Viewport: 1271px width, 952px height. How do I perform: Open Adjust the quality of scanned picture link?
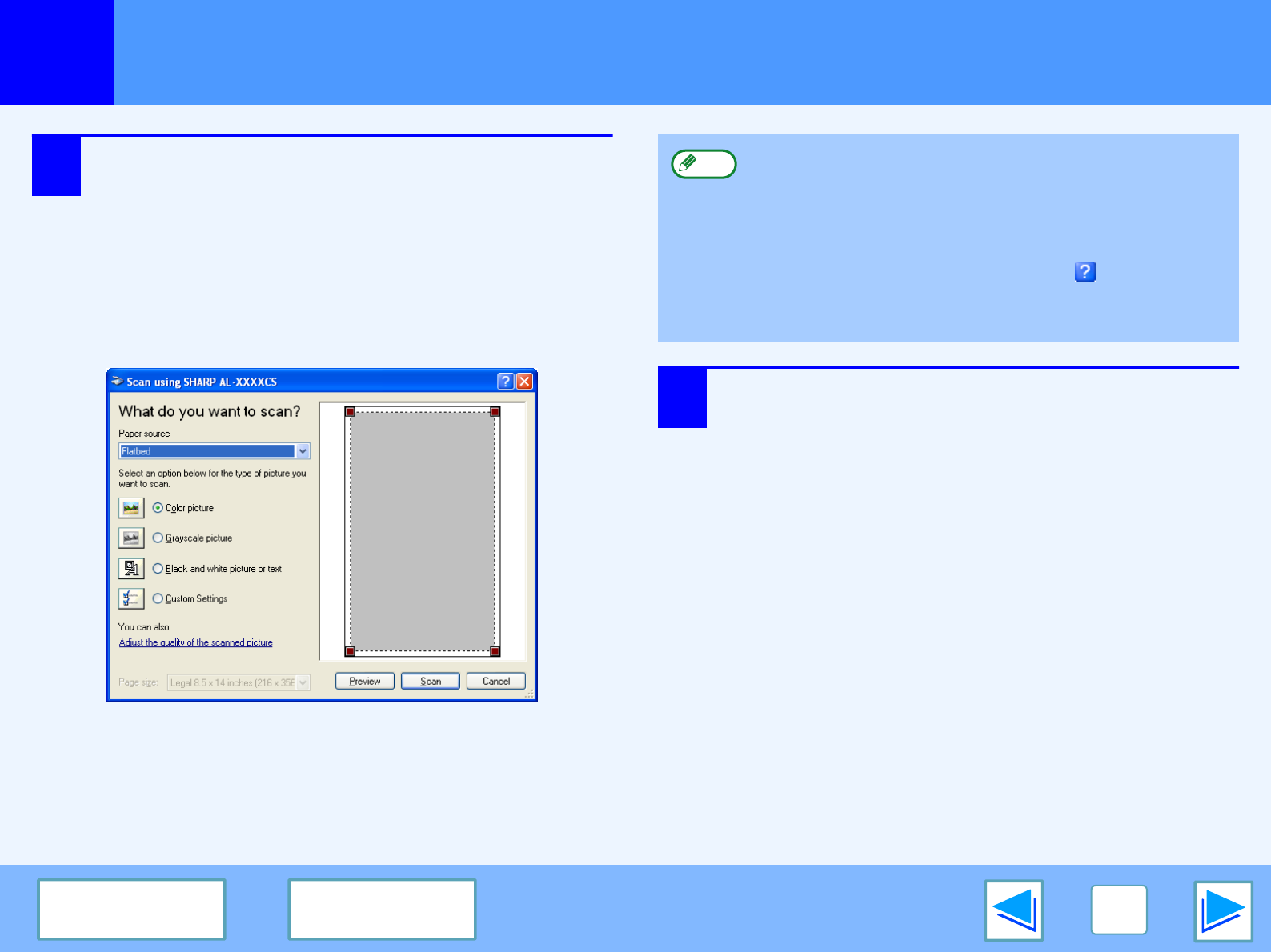tap(195, 642)
